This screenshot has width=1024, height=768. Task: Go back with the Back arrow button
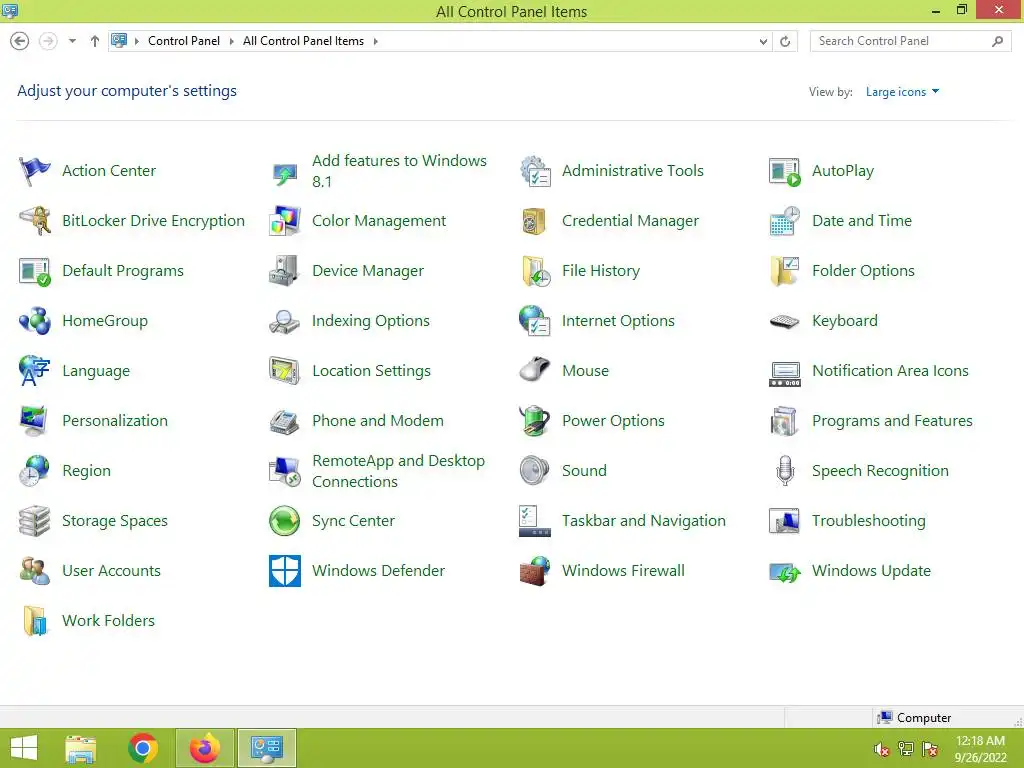pos(20,41)
